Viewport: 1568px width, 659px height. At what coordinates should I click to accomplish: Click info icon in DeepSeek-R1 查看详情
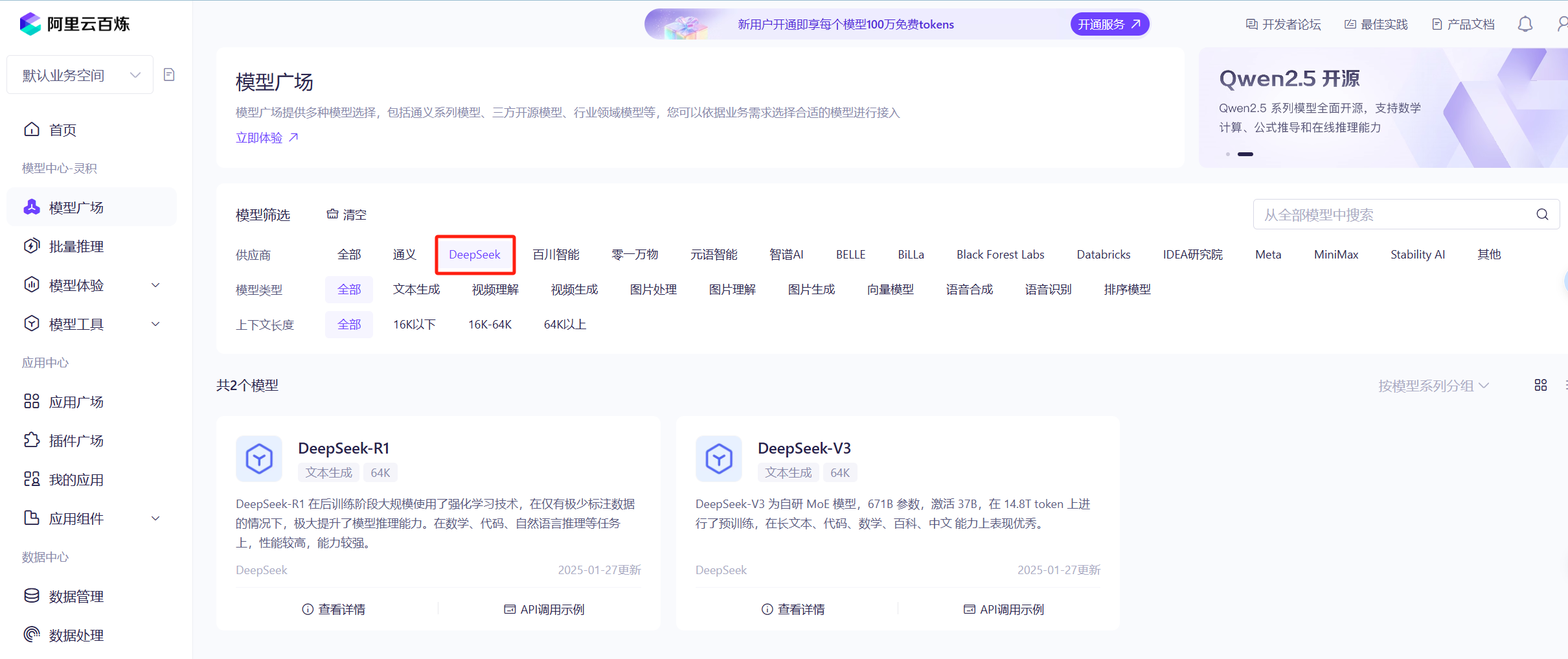click(308, 609)
